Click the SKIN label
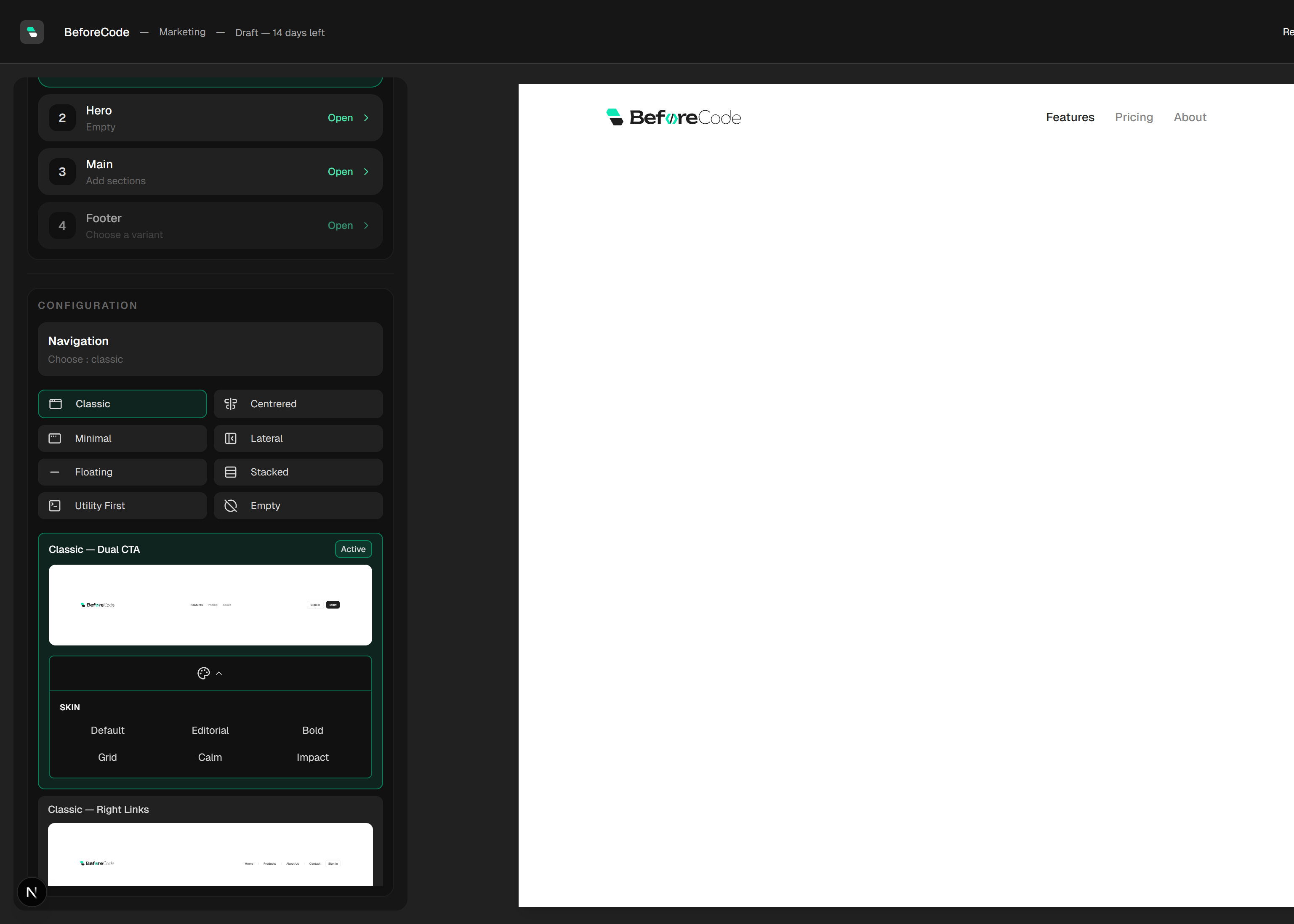The width and height of the screenshot is (1294, 924). (x=70, y=707)
